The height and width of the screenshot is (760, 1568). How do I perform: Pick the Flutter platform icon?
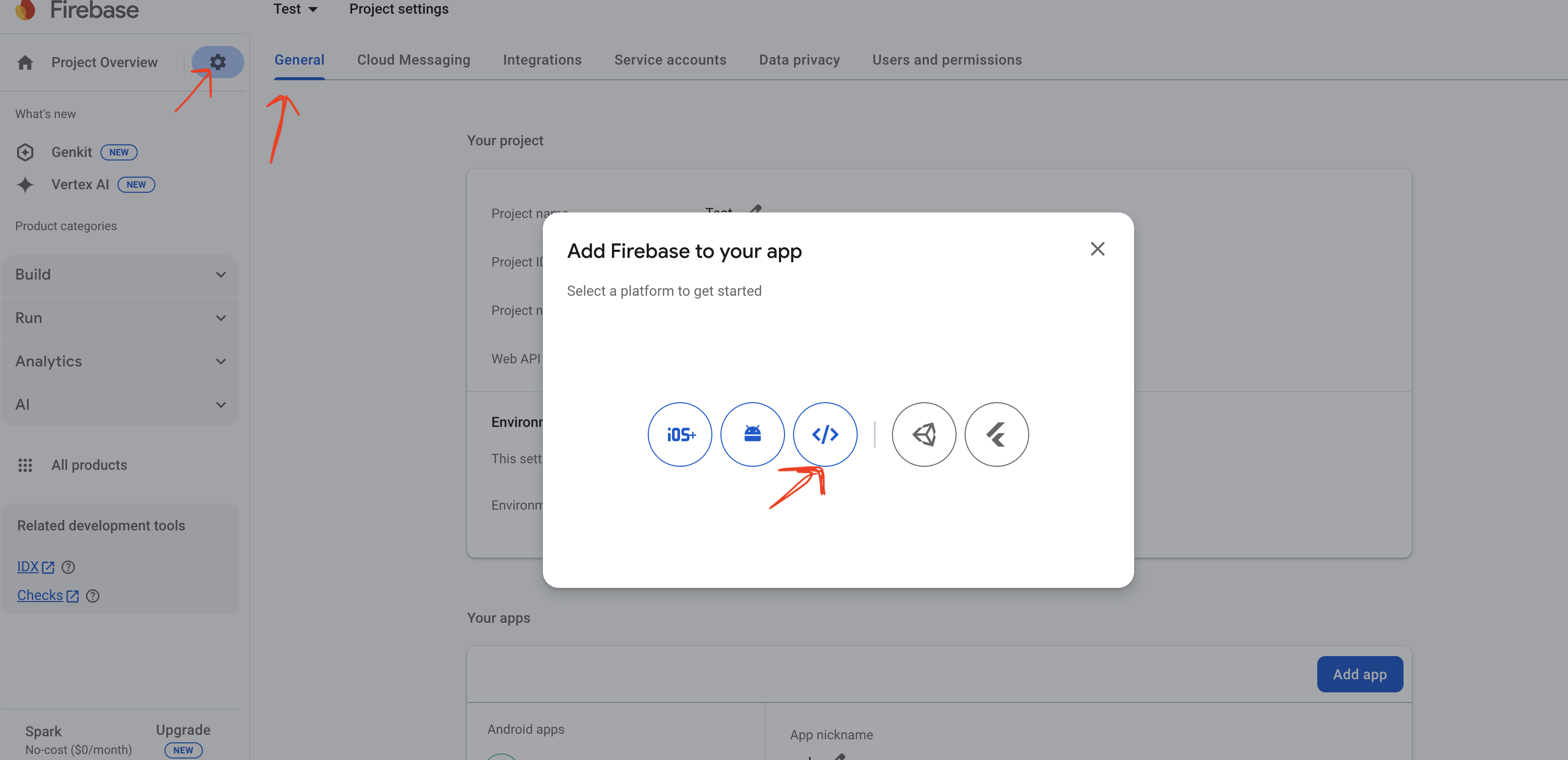(x=996, y=434)
